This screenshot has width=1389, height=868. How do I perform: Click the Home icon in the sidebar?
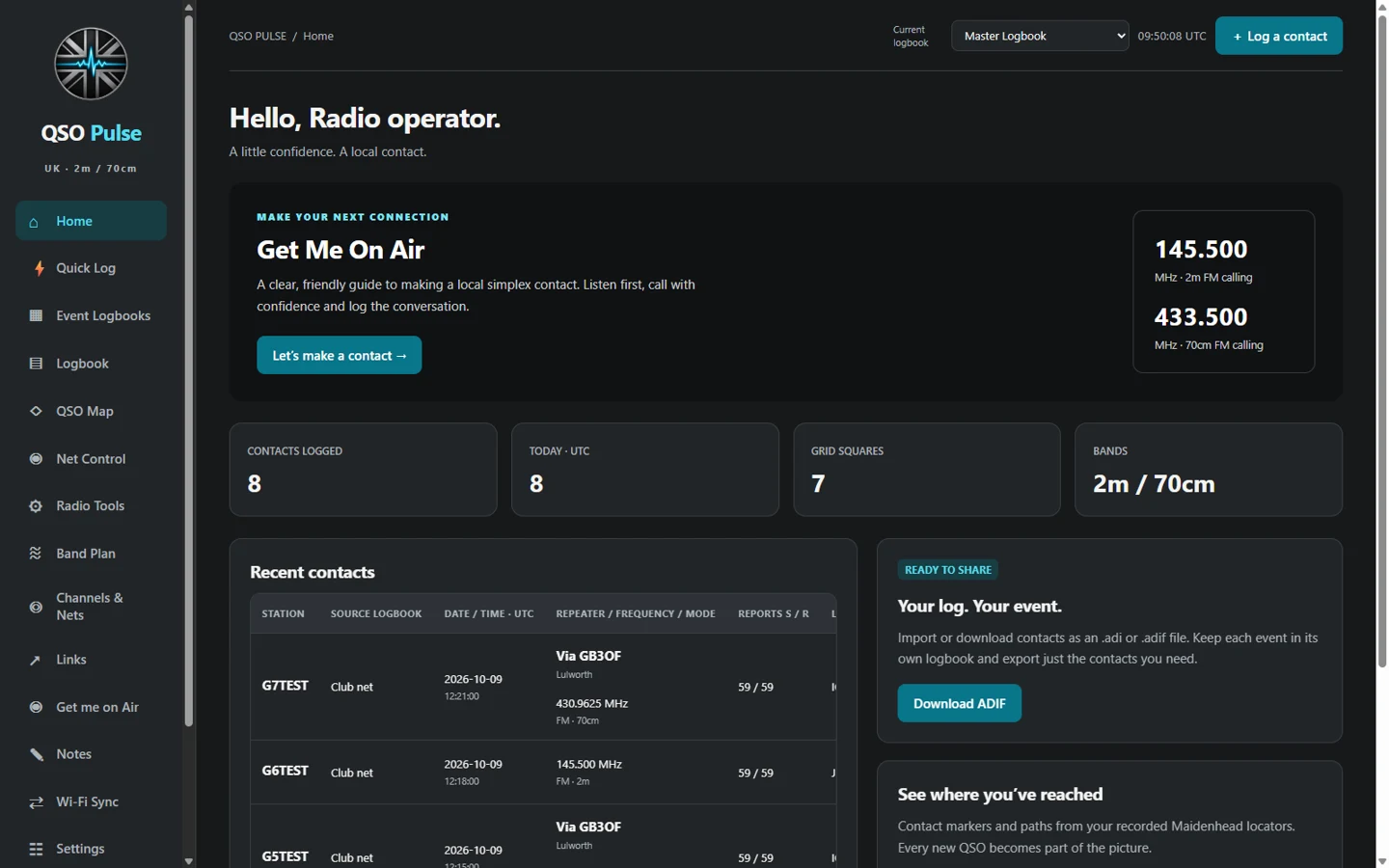point(34,222)
